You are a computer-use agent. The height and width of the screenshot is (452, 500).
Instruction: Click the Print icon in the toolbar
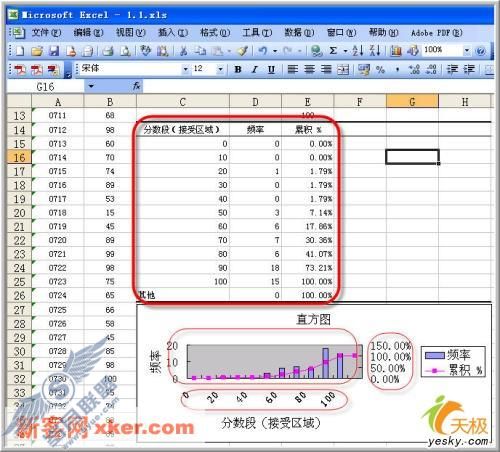pos(108,51)
